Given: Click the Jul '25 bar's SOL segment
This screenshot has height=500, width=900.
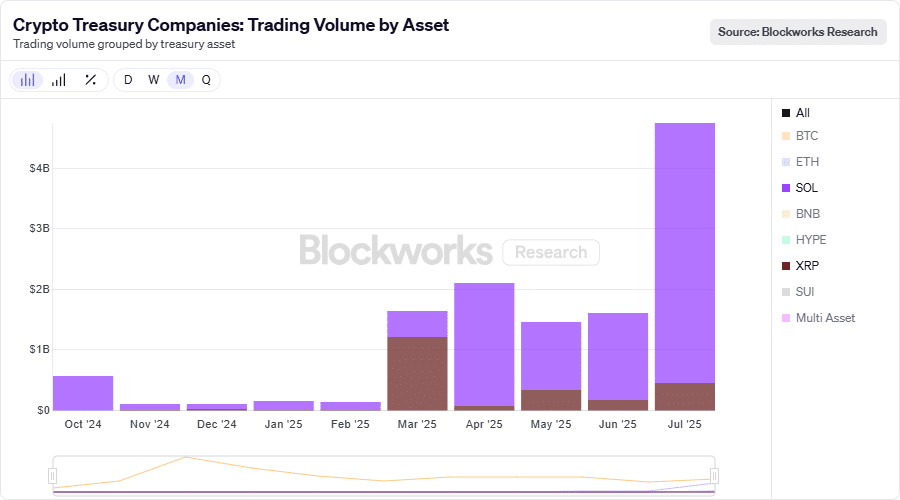Looking at the screenshot, I should coord(685,250).
